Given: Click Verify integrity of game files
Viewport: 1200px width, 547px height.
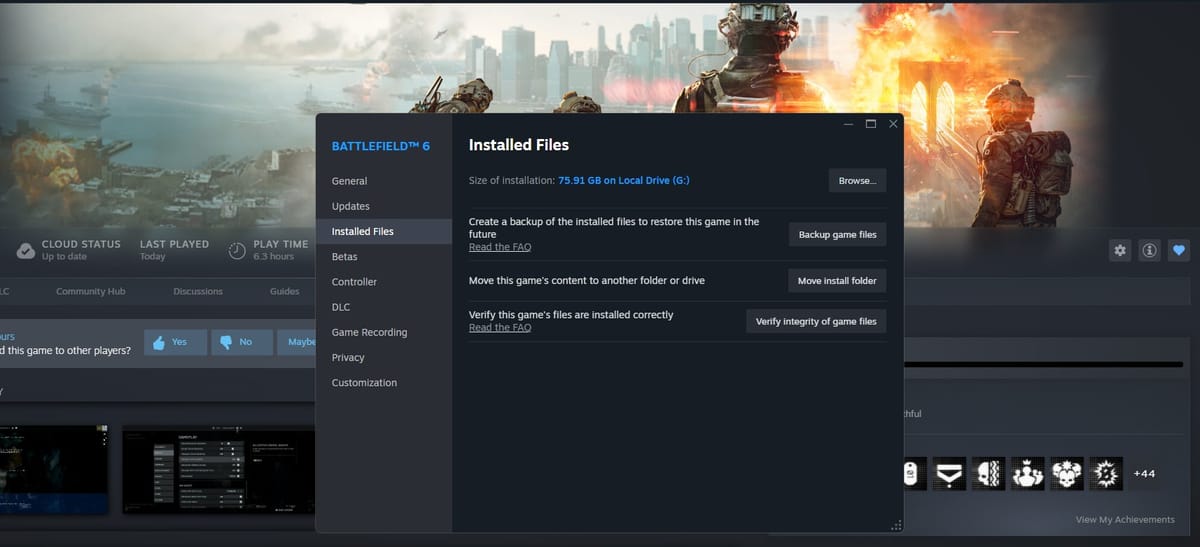Looking at the screenshot, I should pos(816,321).
